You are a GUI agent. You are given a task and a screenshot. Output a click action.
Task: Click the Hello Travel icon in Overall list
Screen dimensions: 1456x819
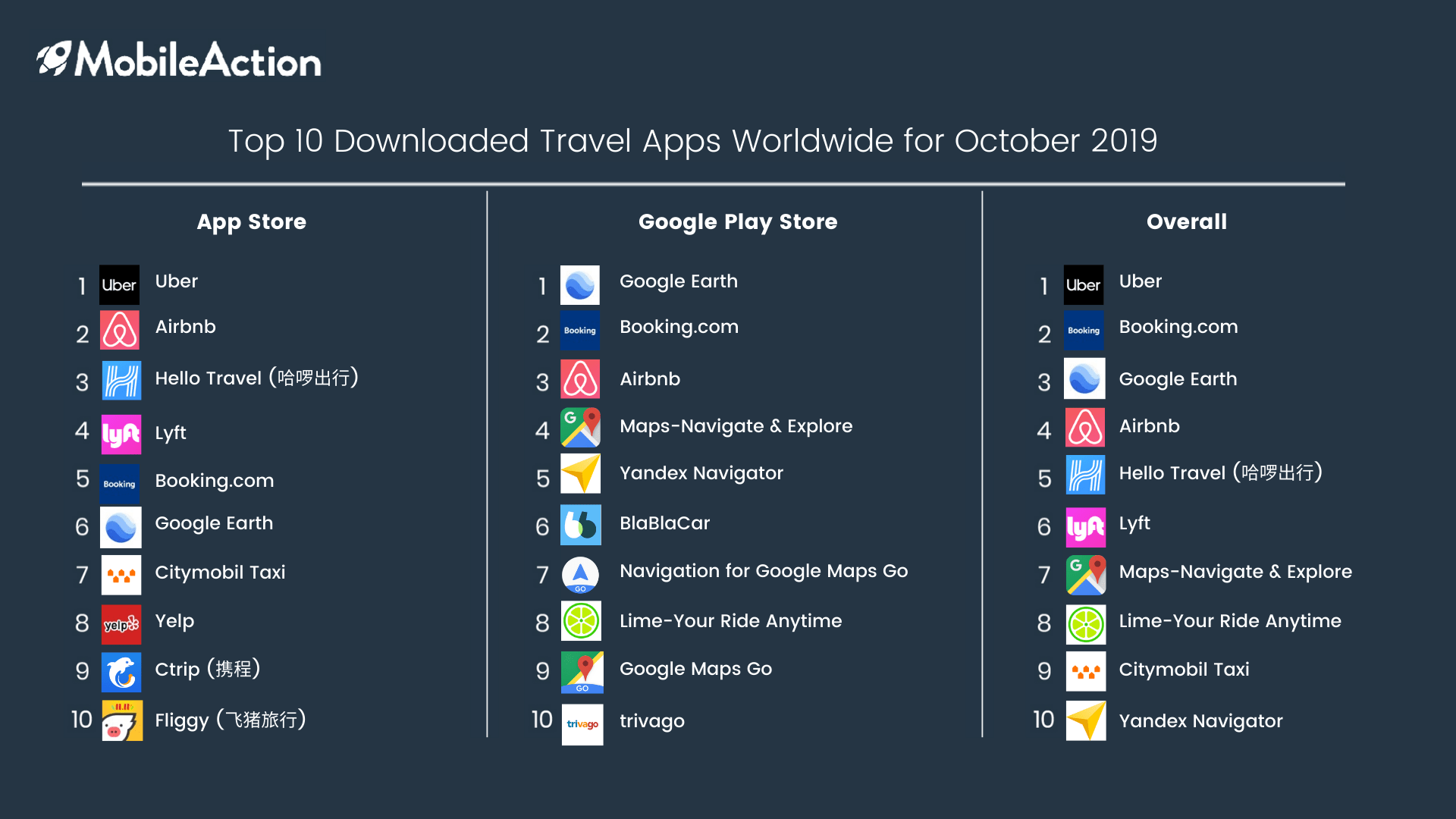click(1086, 475)
